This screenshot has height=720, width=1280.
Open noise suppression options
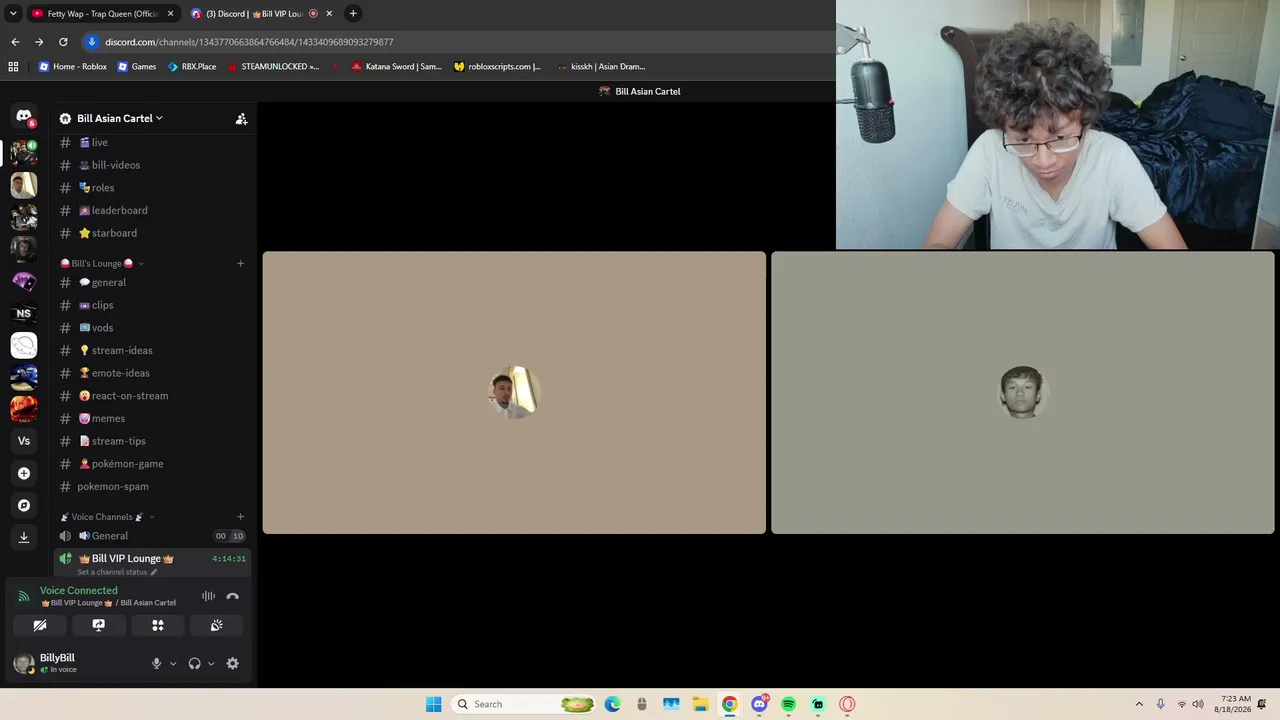[208, 596]
